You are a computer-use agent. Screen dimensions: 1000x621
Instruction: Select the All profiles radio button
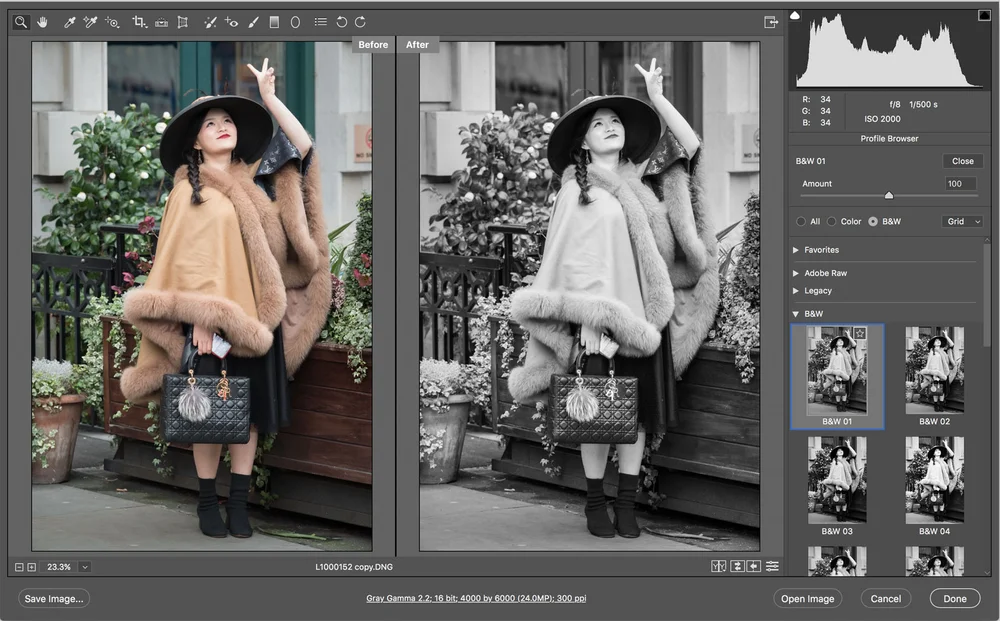point(801,221)
